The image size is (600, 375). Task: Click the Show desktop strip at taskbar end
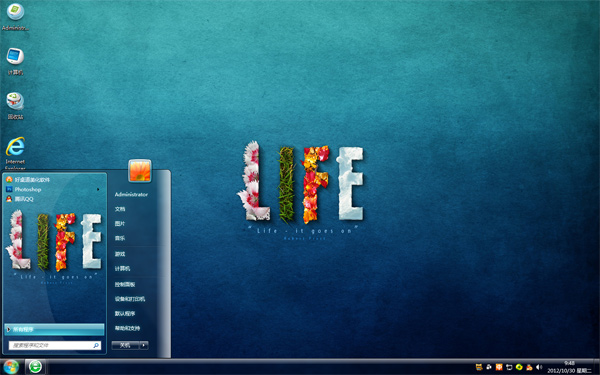597,367
